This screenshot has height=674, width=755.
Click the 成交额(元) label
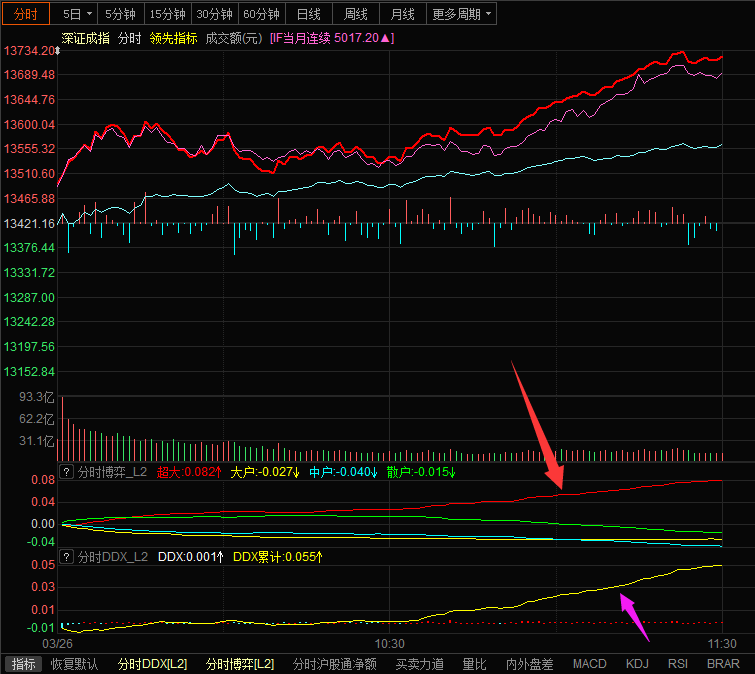tap(234, 38)
